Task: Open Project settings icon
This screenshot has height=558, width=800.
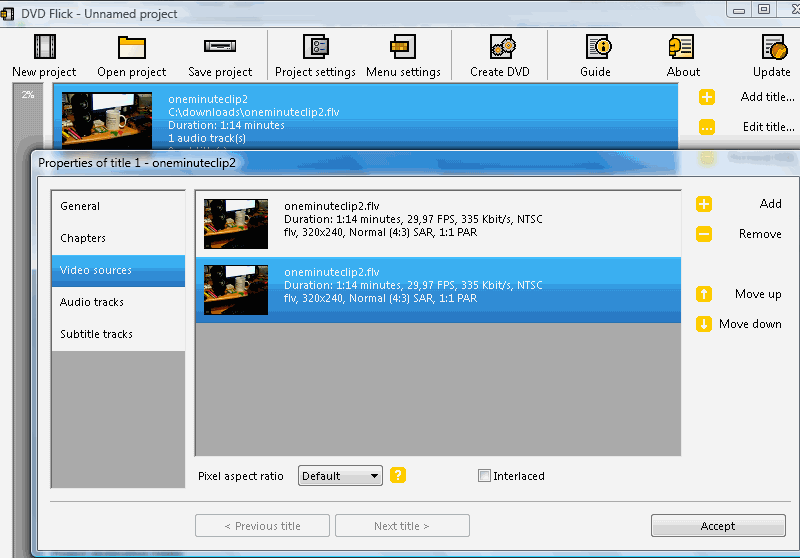Action: 316,46
